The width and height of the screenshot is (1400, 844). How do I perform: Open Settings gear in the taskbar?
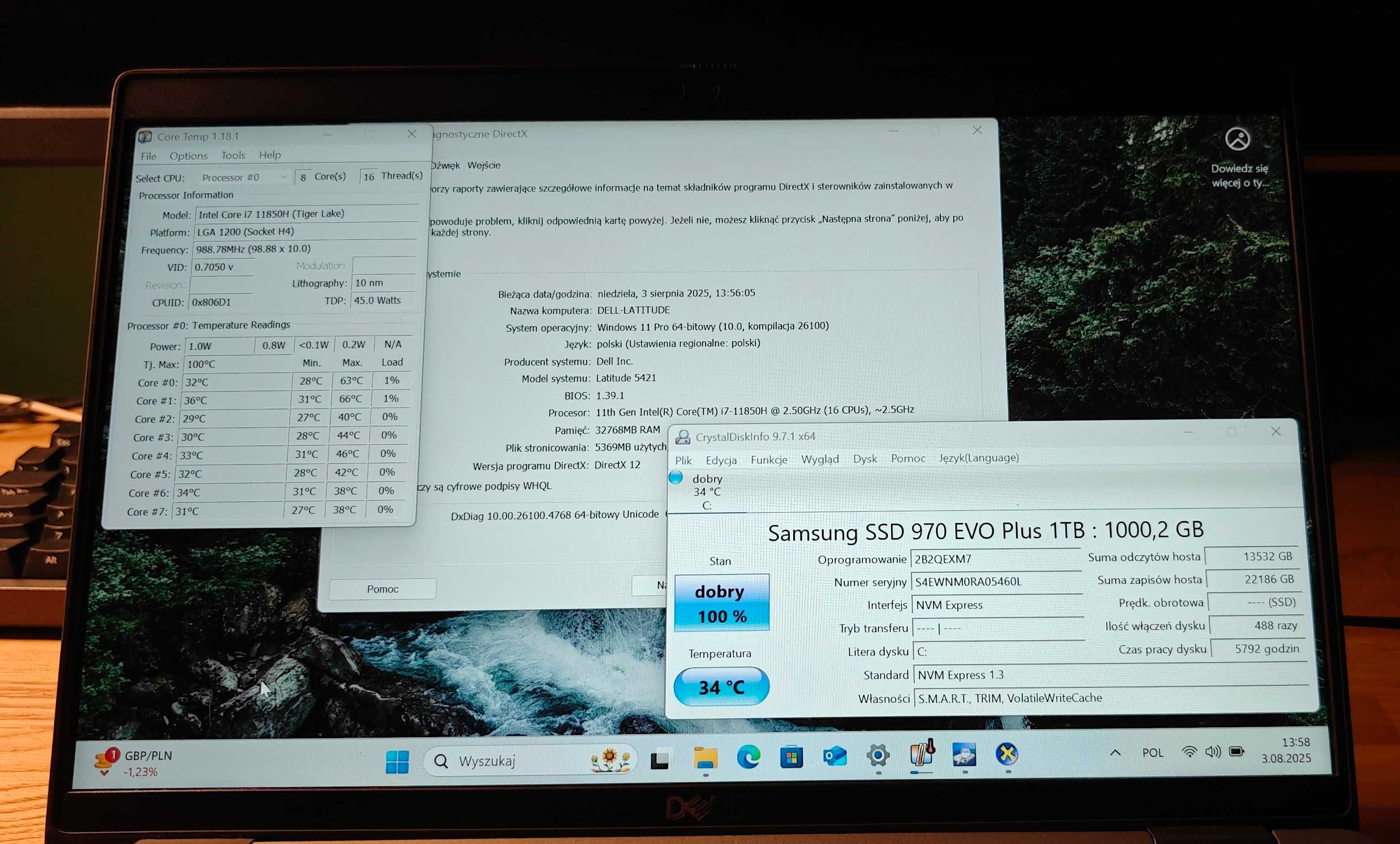[878, 755]
